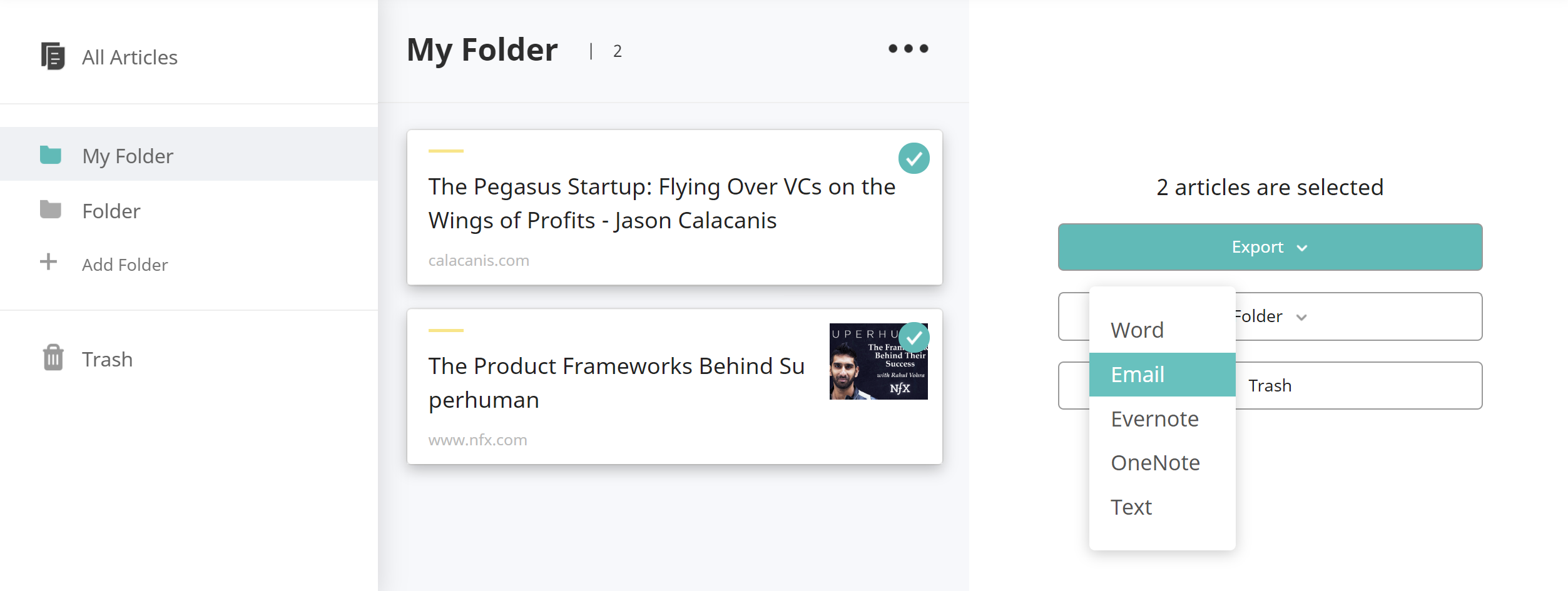Click the teal My Folder icon
Viewport: 1568px width, 591px height.
click(51, 154)
